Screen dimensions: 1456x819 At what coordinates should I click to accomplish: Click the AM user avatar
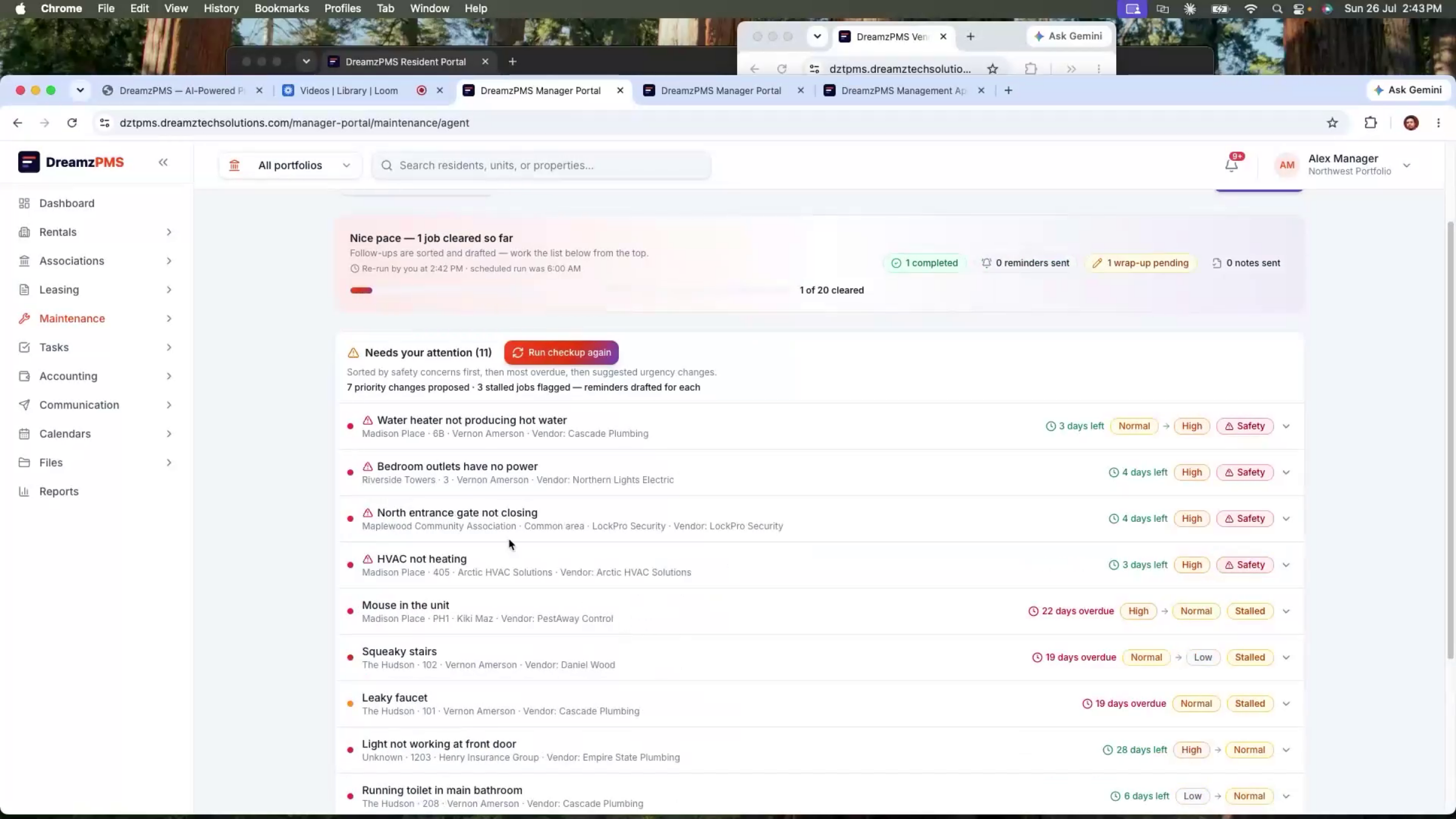coord(1287,165)
